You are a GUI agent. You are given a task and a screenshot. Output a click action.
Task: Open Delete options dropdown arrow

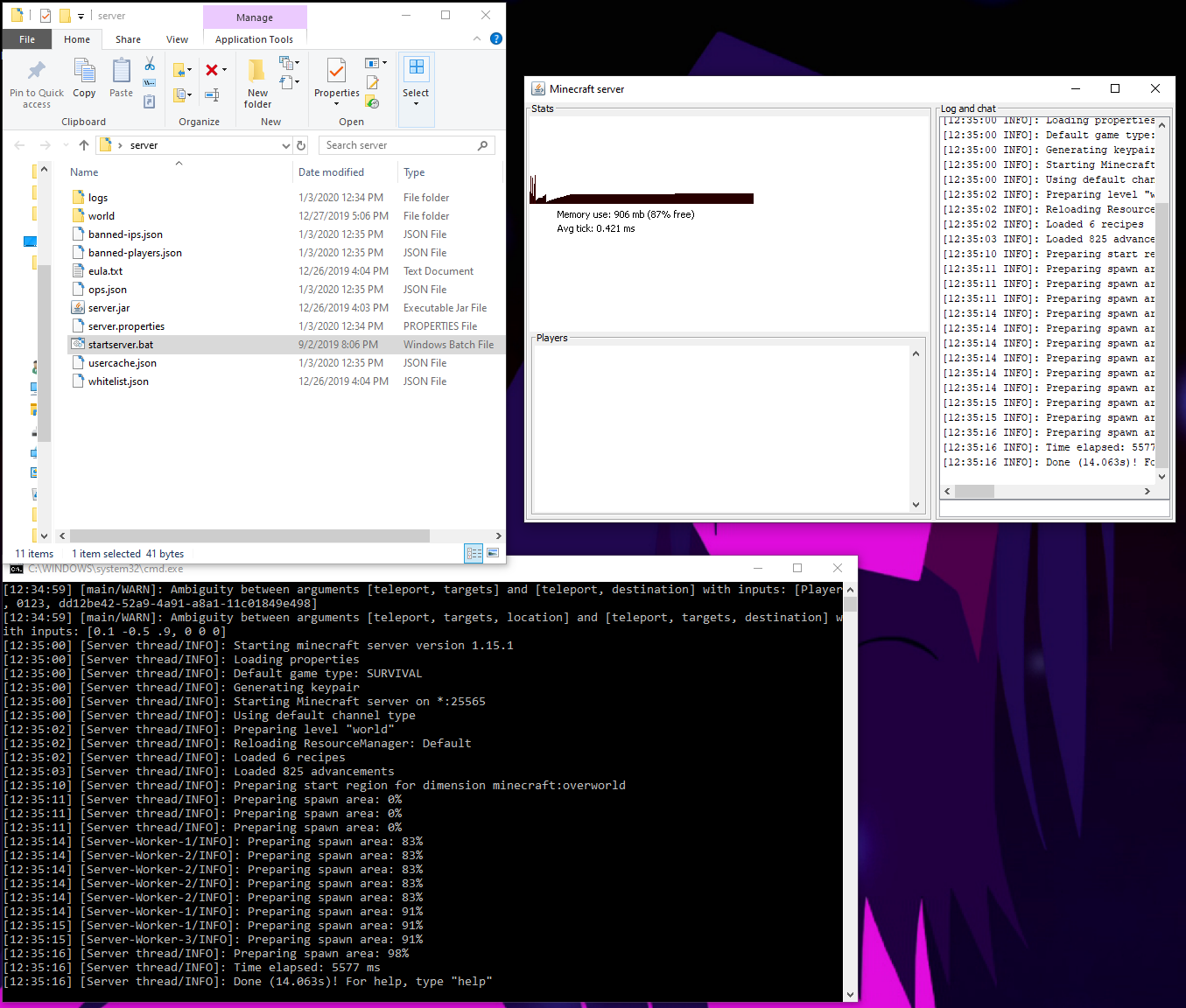click(225, 70)
